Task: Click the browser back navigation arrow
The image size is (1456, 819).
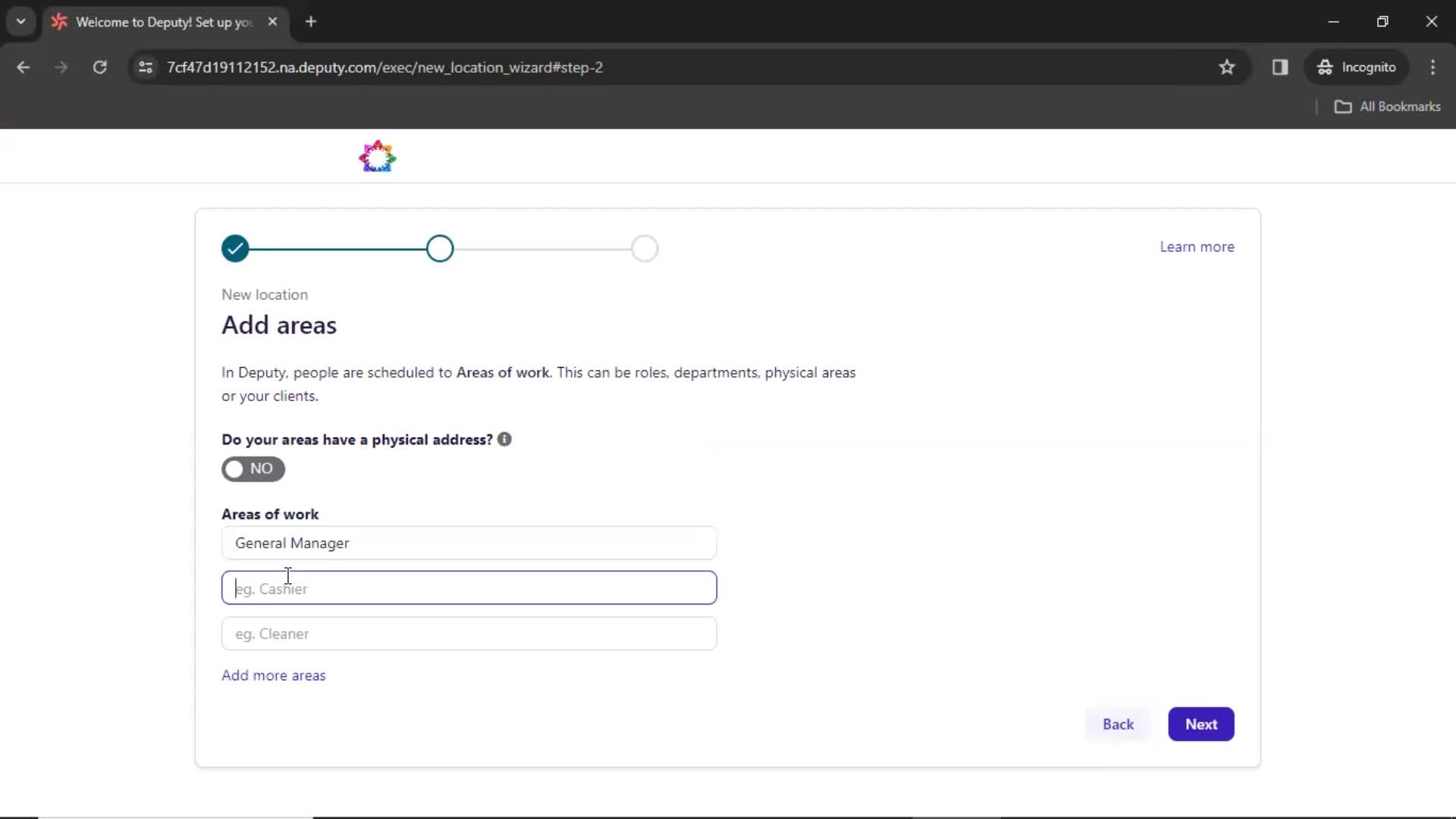Action: tap(24, 67)
